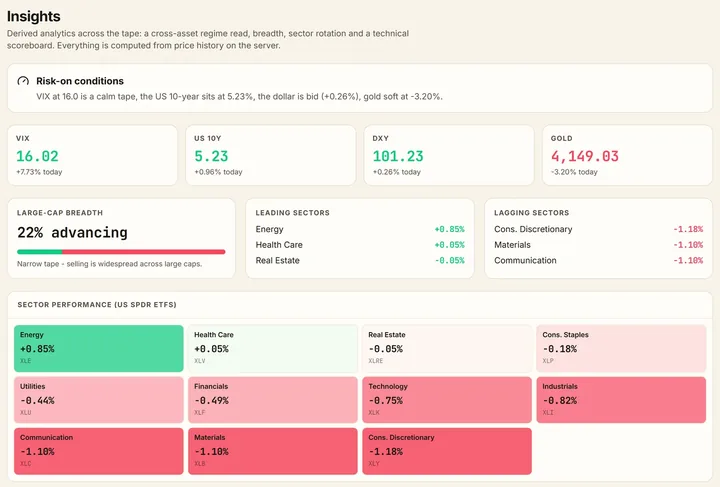Open the Energy XLE heatmap tile
Image resolution: width=720 pixels, height=487 pixels.
[x=99, y=348]
